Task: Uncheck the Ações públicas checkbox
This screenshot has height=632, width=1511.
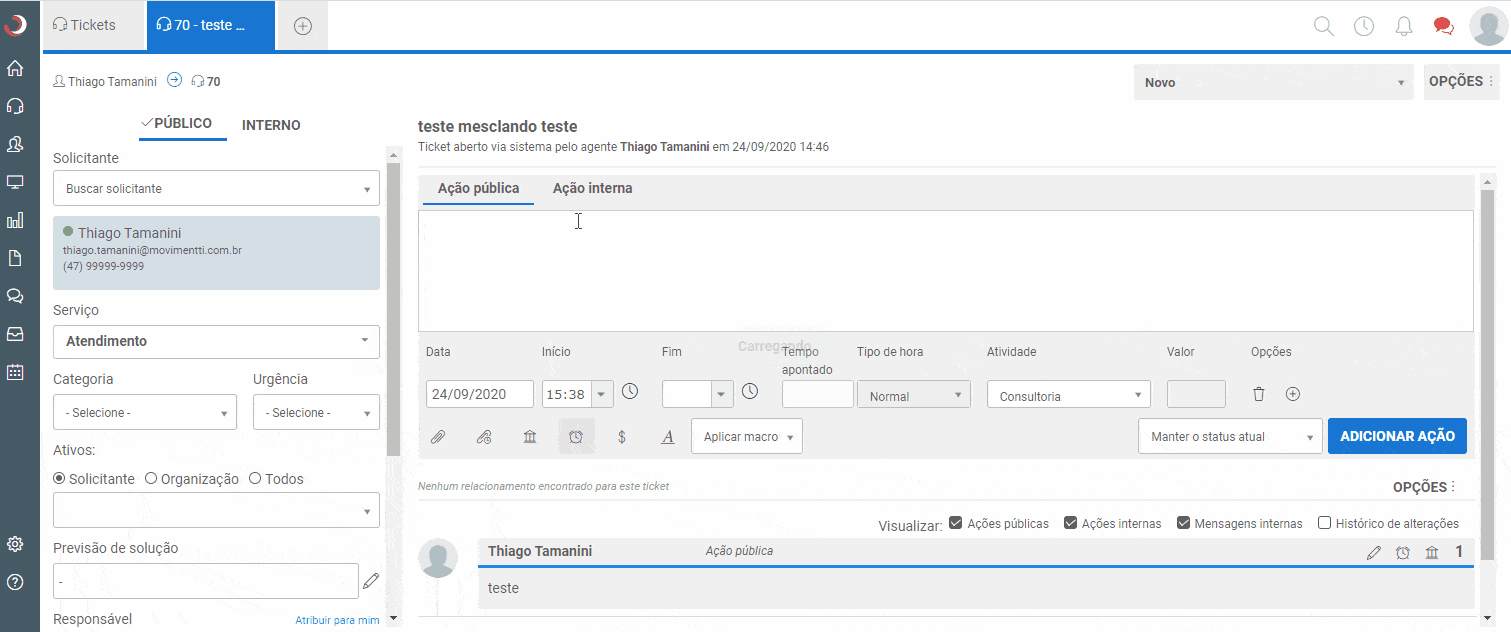Action: [x=956, y=523]
